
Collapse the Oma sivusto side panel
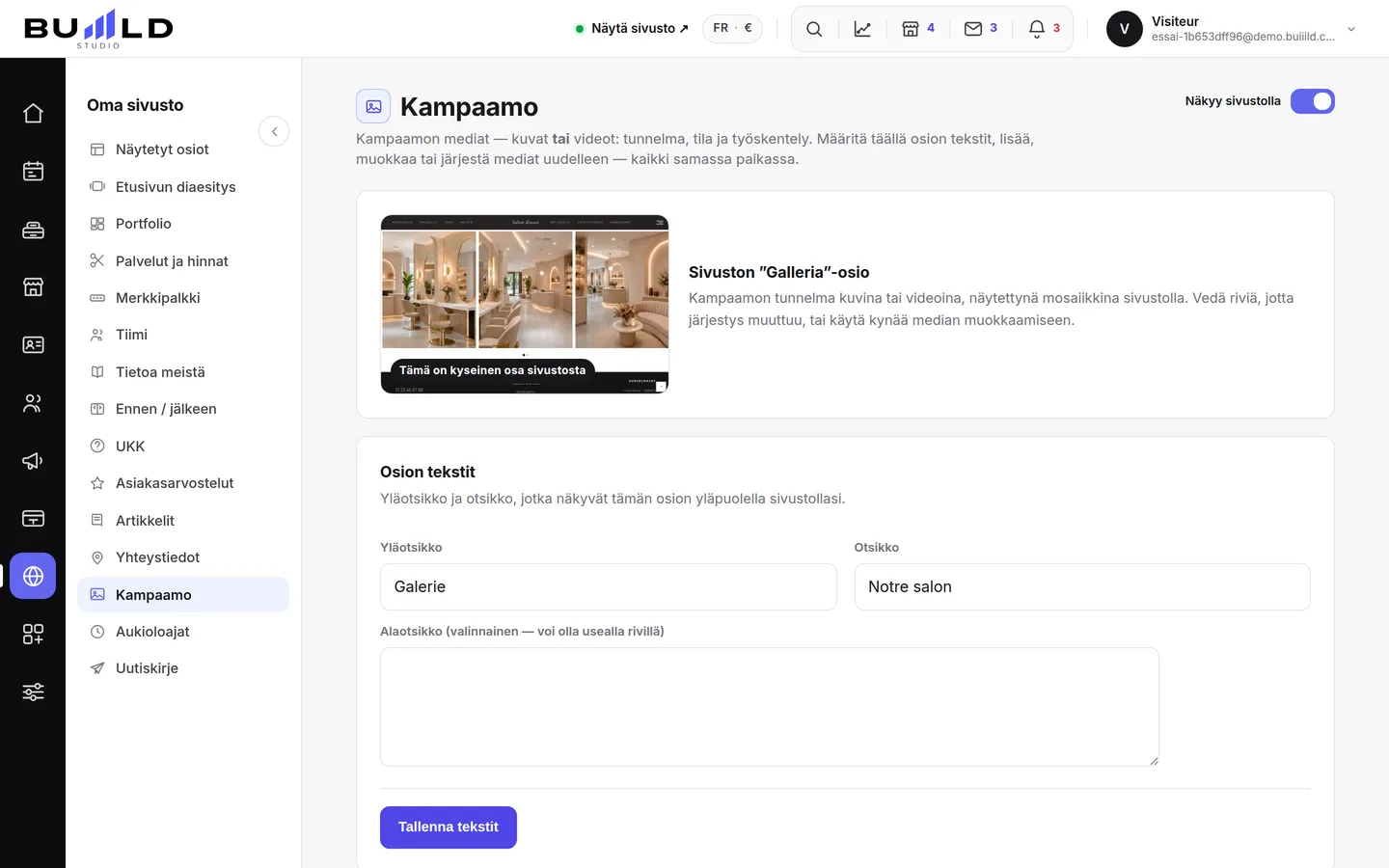[x=274, y=131]
